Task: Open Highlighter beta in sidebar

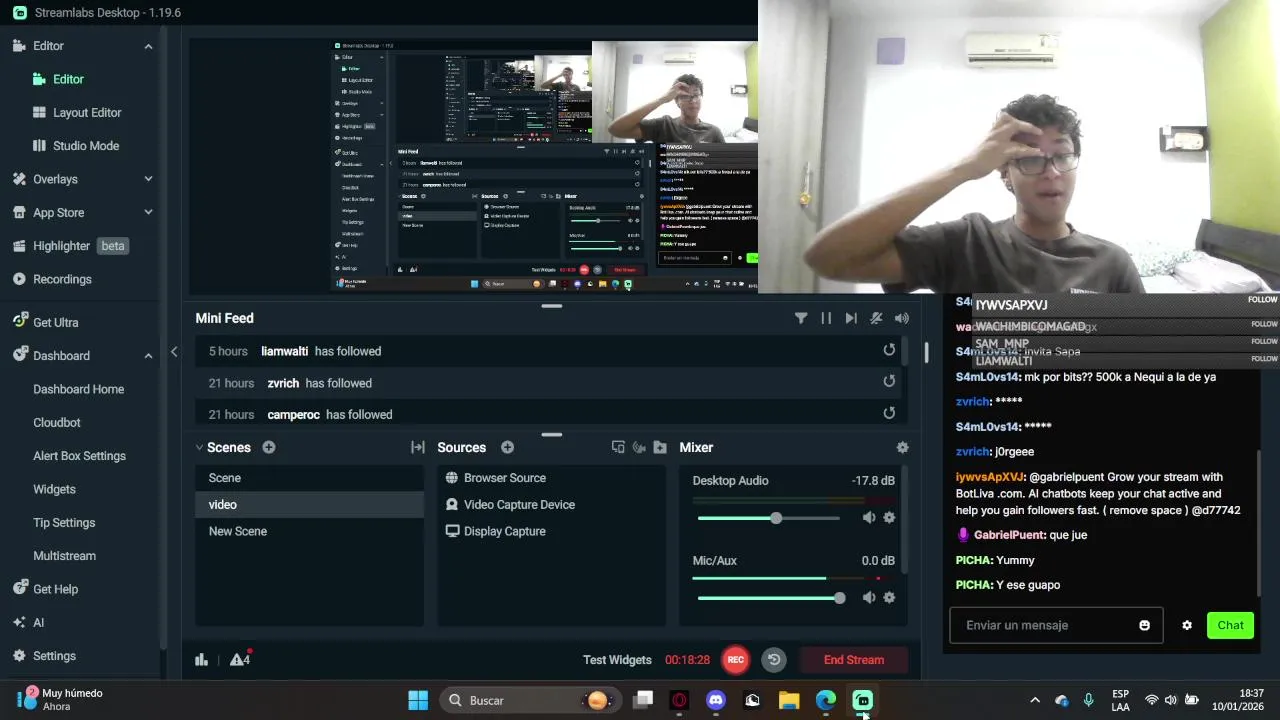Action: (70, 246)
